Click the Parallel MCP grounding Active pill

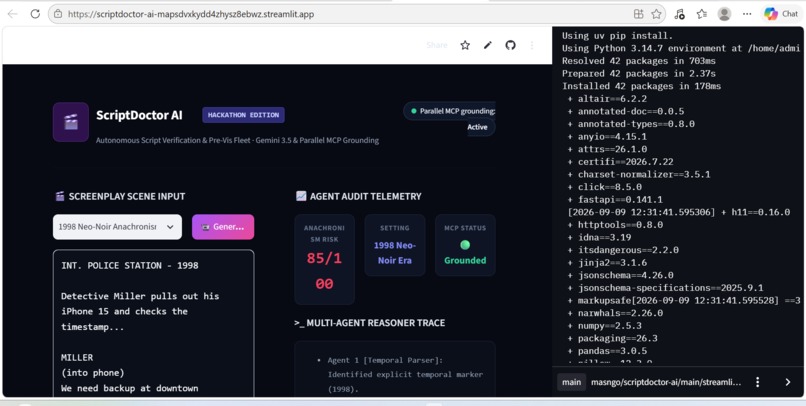click(x=450, y=119)
